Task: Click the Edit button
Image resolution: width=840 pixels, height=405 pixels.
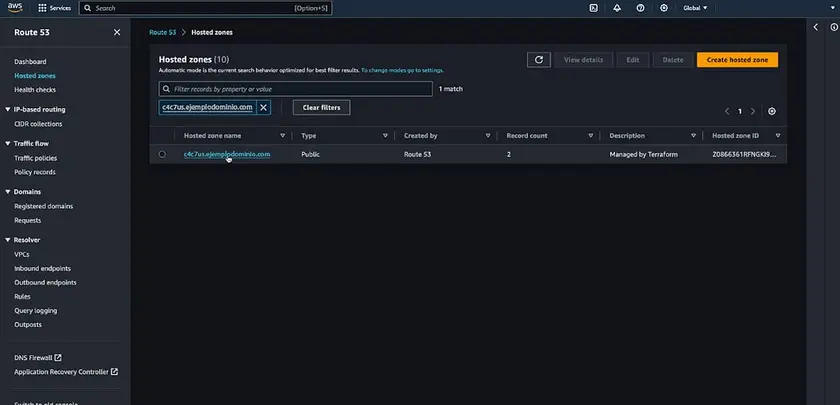Action: click(x=633, y=60)
